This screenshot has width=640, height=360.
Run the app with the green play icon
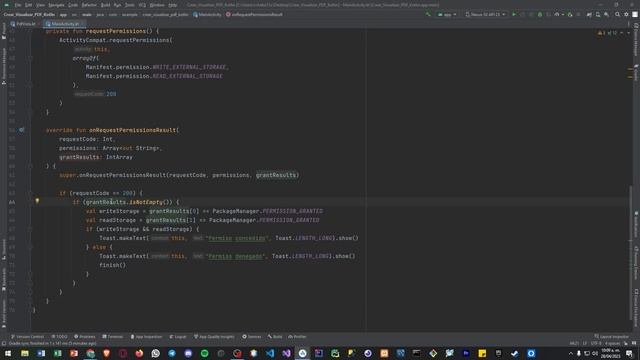514,14
